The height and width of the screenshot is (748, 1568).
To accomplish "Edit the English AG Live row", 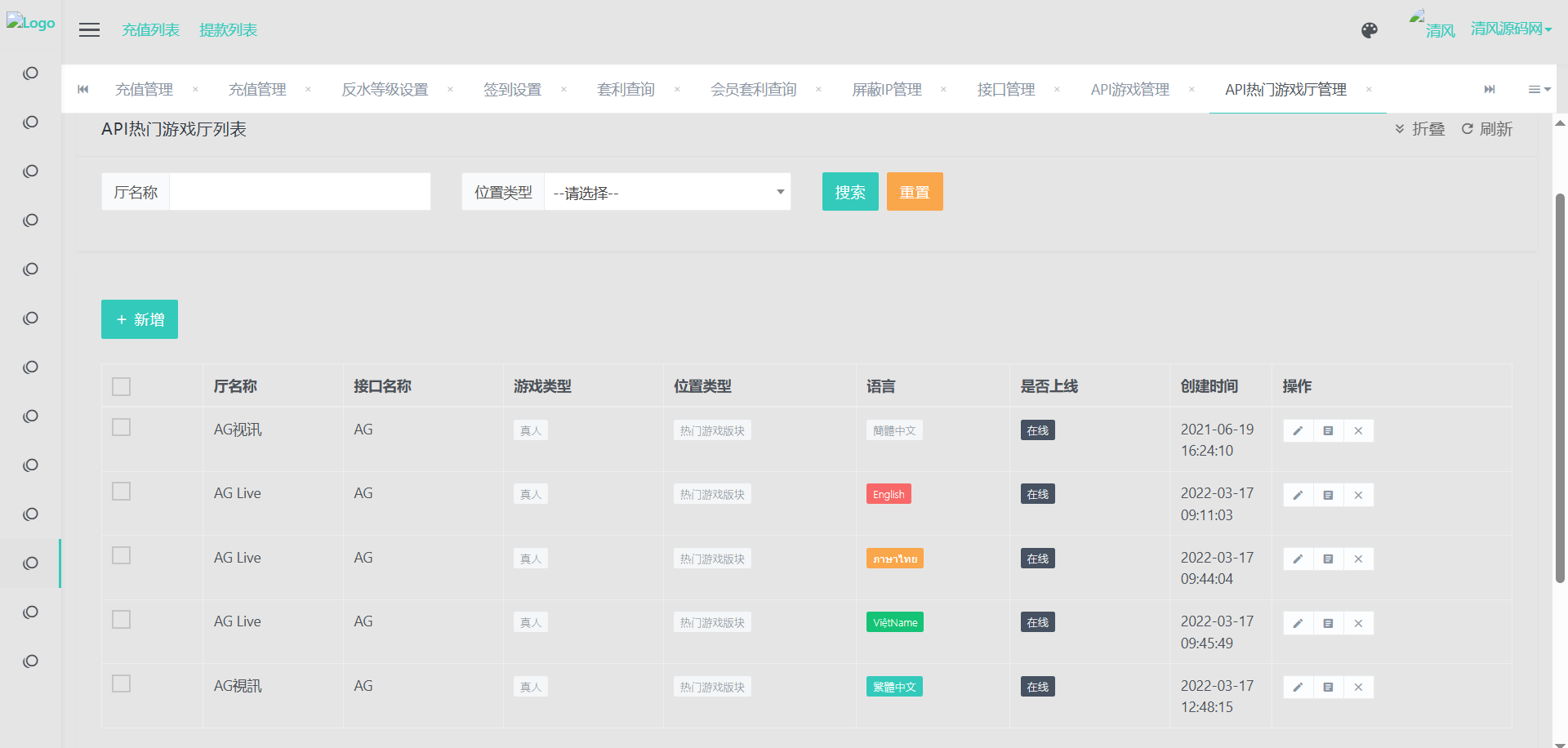I will pyautogui.click(x=1298, y=495).
